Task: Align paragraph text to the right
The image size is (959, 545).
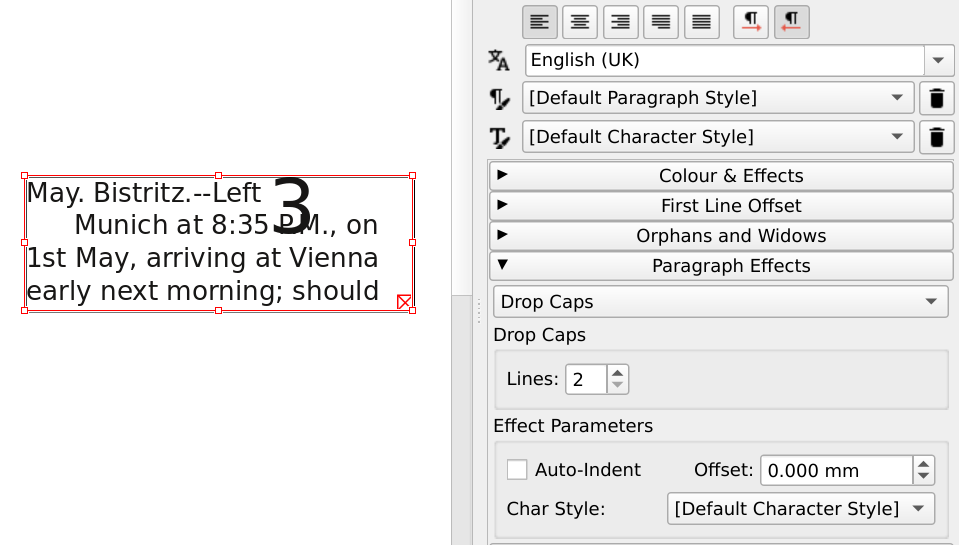Action: tap(621, 21)
